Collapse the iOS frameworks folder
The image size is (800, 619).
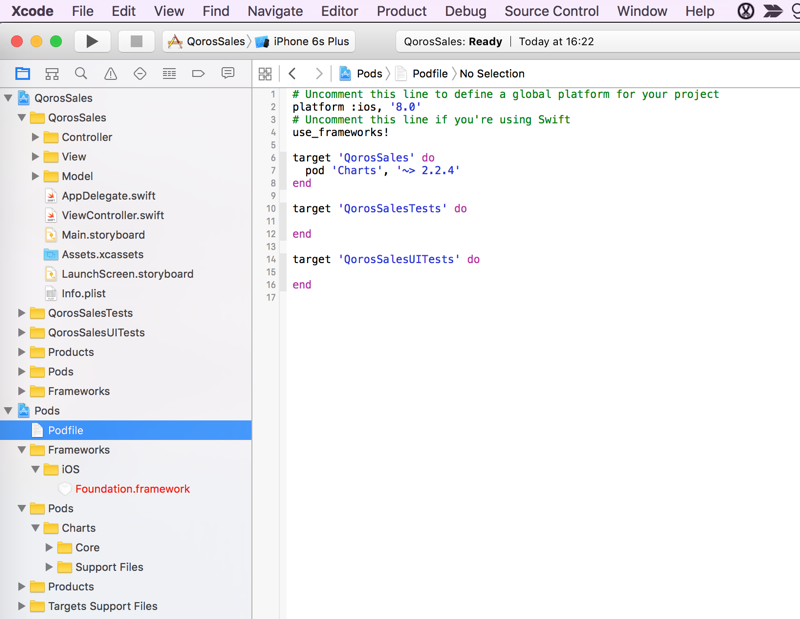[x=35, y=469]
